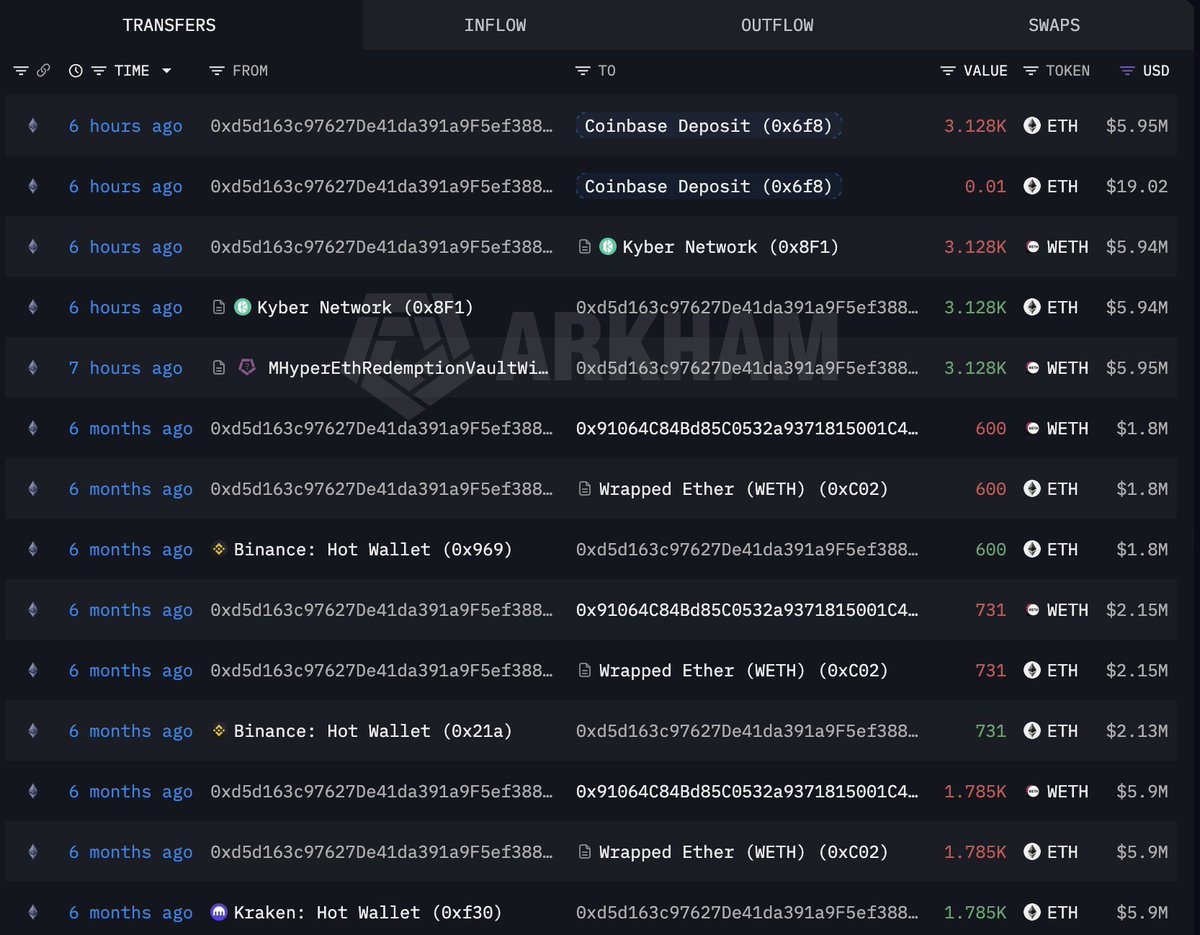Image resolution: width=1200 pixels, height=935 pixels.
Task: Open the VALUE column filter
Action: [948, 71]
